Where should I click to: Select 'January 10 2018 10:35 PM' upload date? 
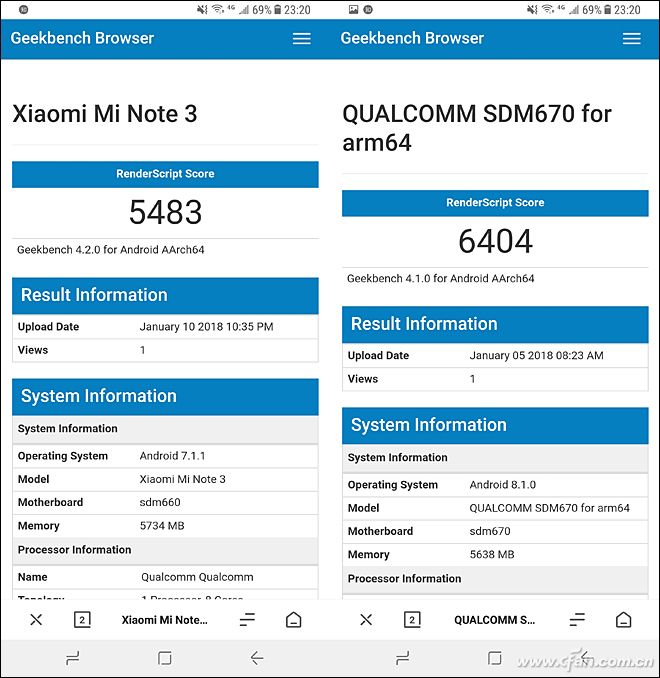[x=206, y=327]
